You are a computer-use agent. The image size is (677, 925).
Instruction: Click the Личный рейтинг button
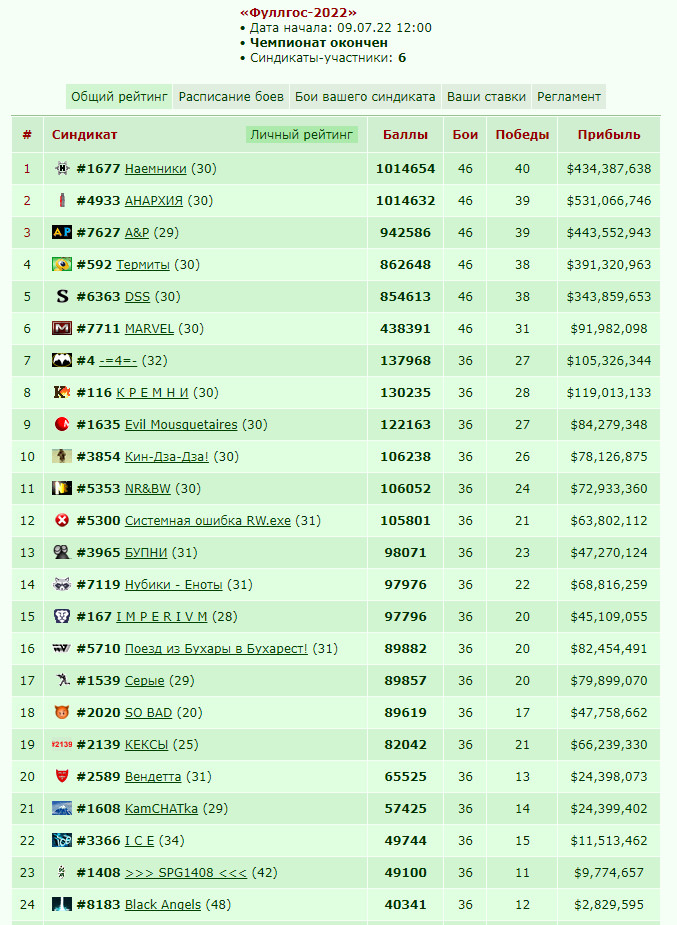click(x=302, y=135)
